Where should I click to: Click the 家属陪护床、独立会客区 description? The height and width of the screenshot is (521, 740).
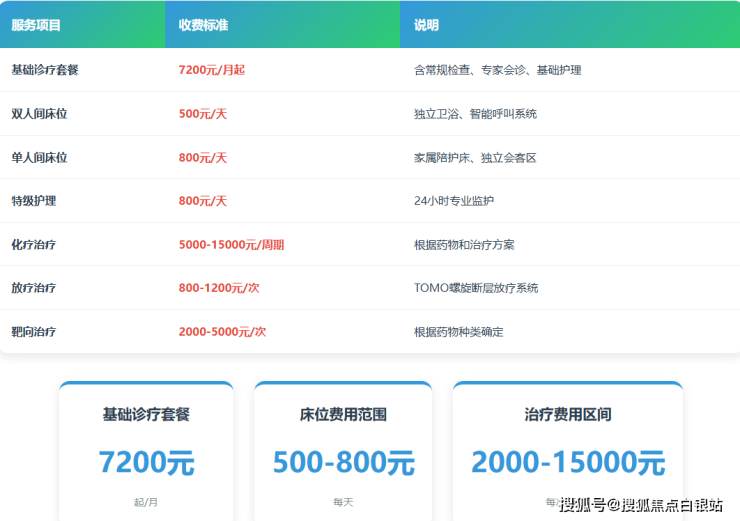475,158
